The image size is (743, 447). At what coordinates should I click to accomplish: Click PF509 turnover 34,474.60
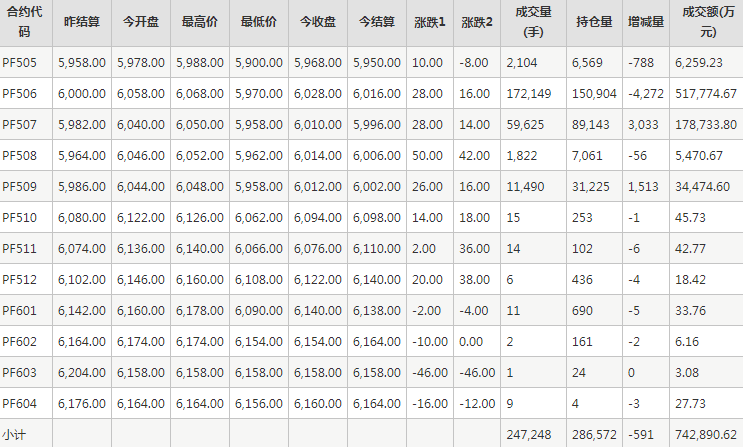702,186
